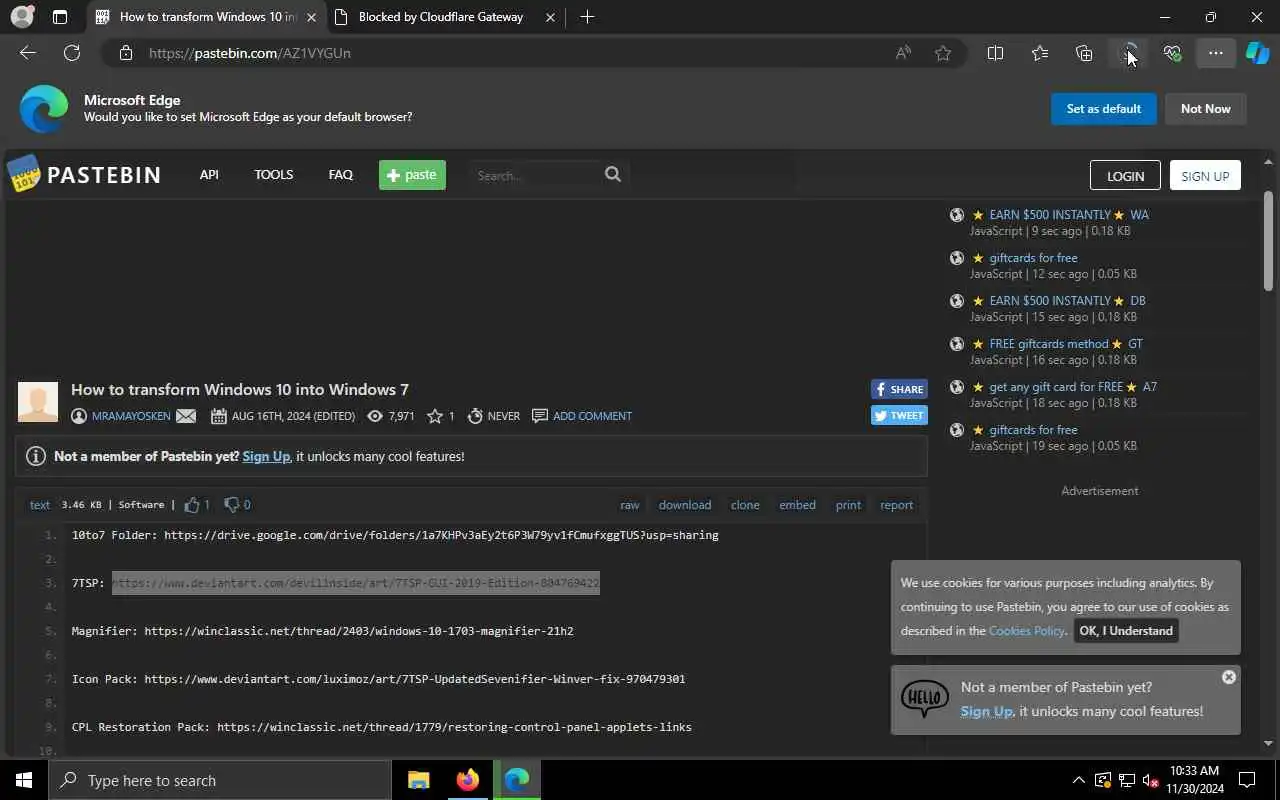
Task: Open Windows Start menu
Action: pos(24,780)
